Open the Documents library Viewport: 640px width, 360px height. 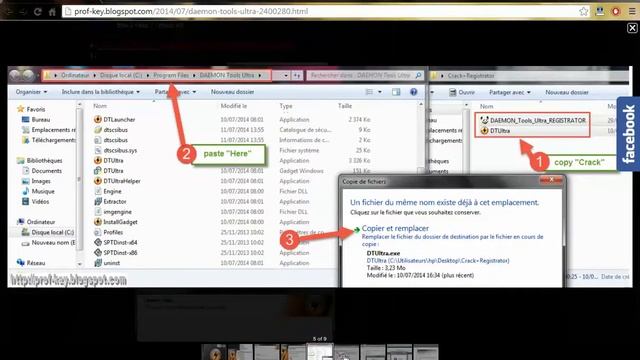click(x=42, y=171)
